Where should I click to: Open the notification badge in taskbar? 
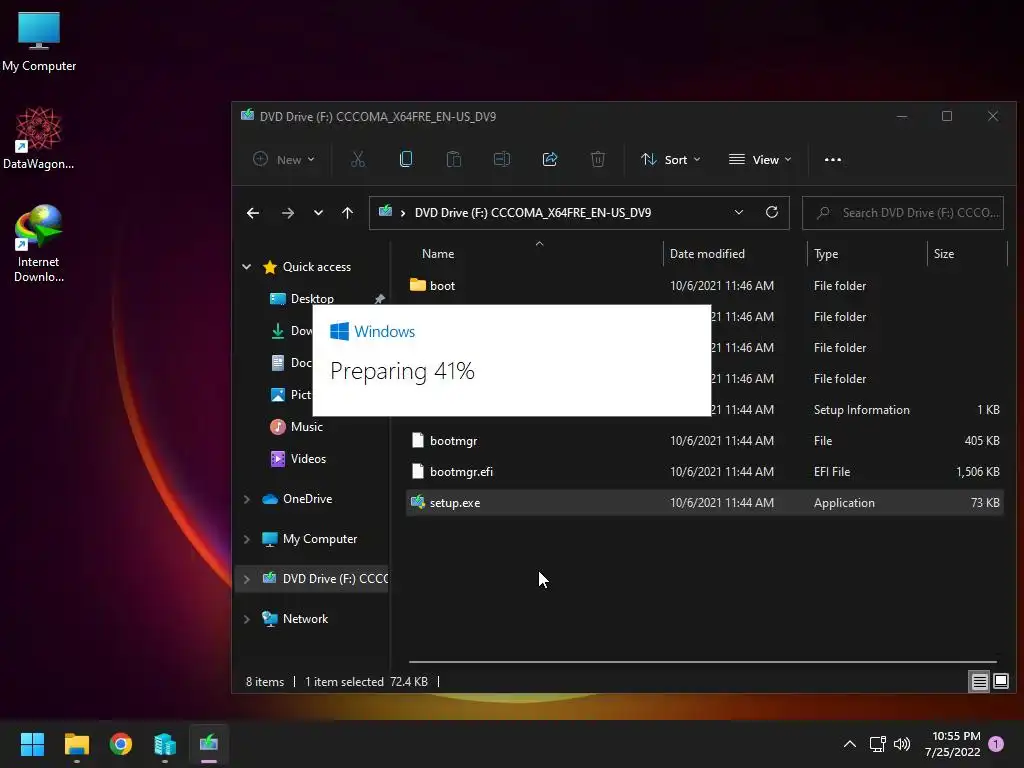tap(996, 744)
